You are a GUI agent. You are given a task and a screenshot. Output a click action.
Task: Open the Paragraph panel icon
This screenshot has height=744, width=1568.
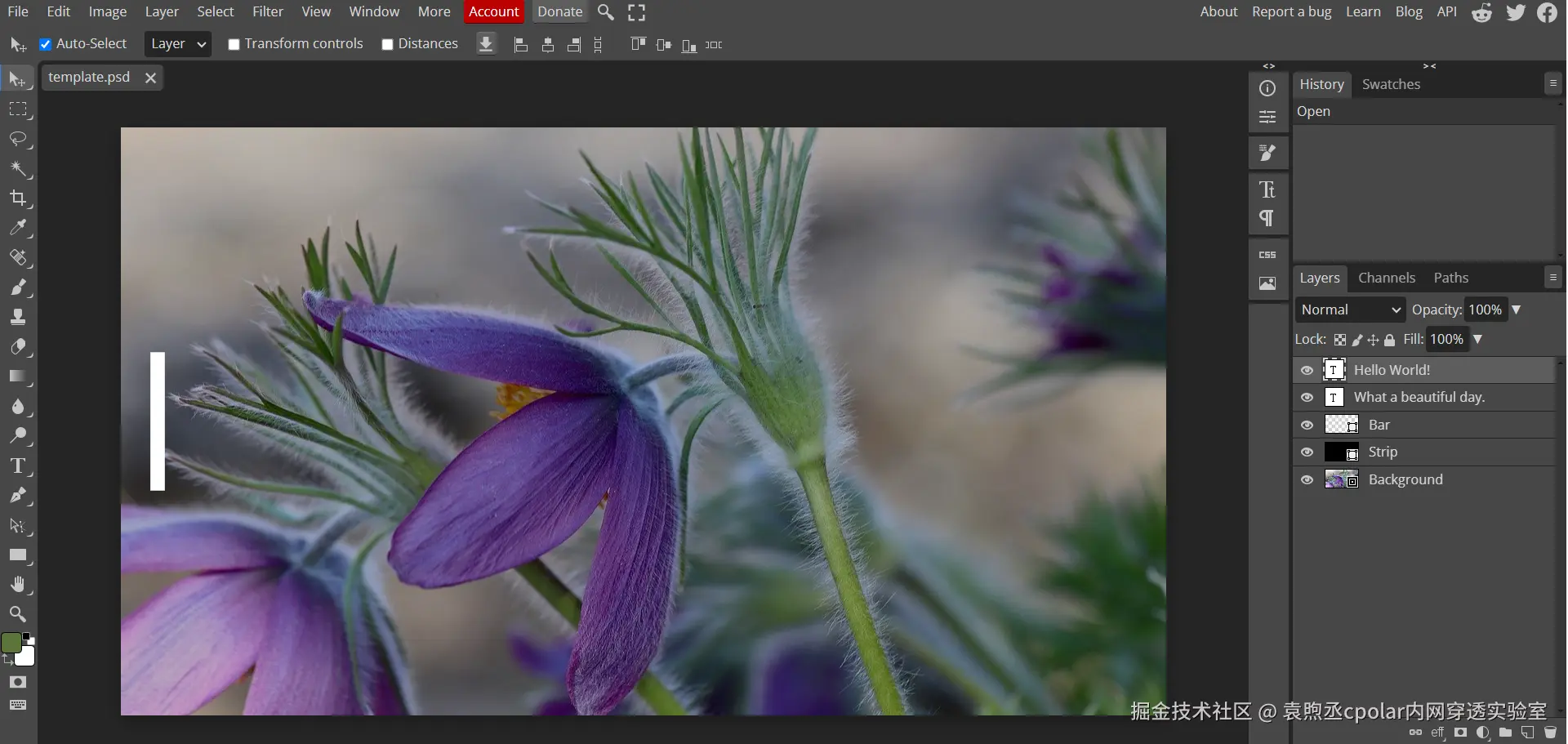(x=1267, y=218)
